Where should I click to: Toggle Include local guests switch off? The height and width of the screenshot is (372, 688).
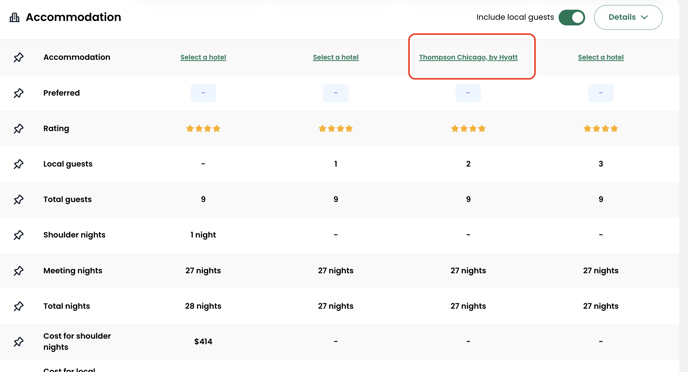click(572, 18)
